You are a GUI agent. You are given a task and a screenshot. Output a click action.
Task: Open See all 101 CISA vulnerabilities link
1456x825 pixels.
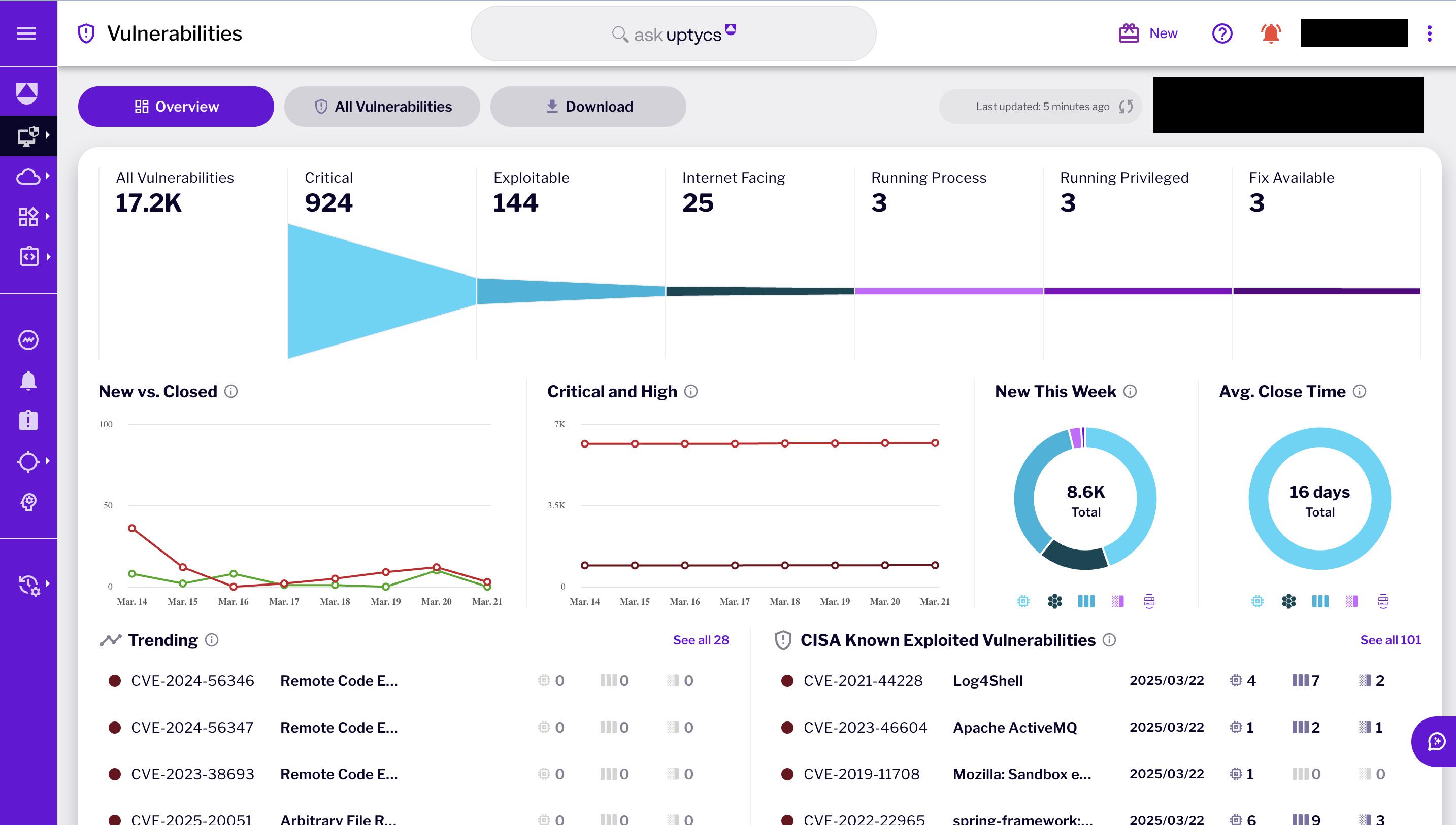(x=1390, y=640)
